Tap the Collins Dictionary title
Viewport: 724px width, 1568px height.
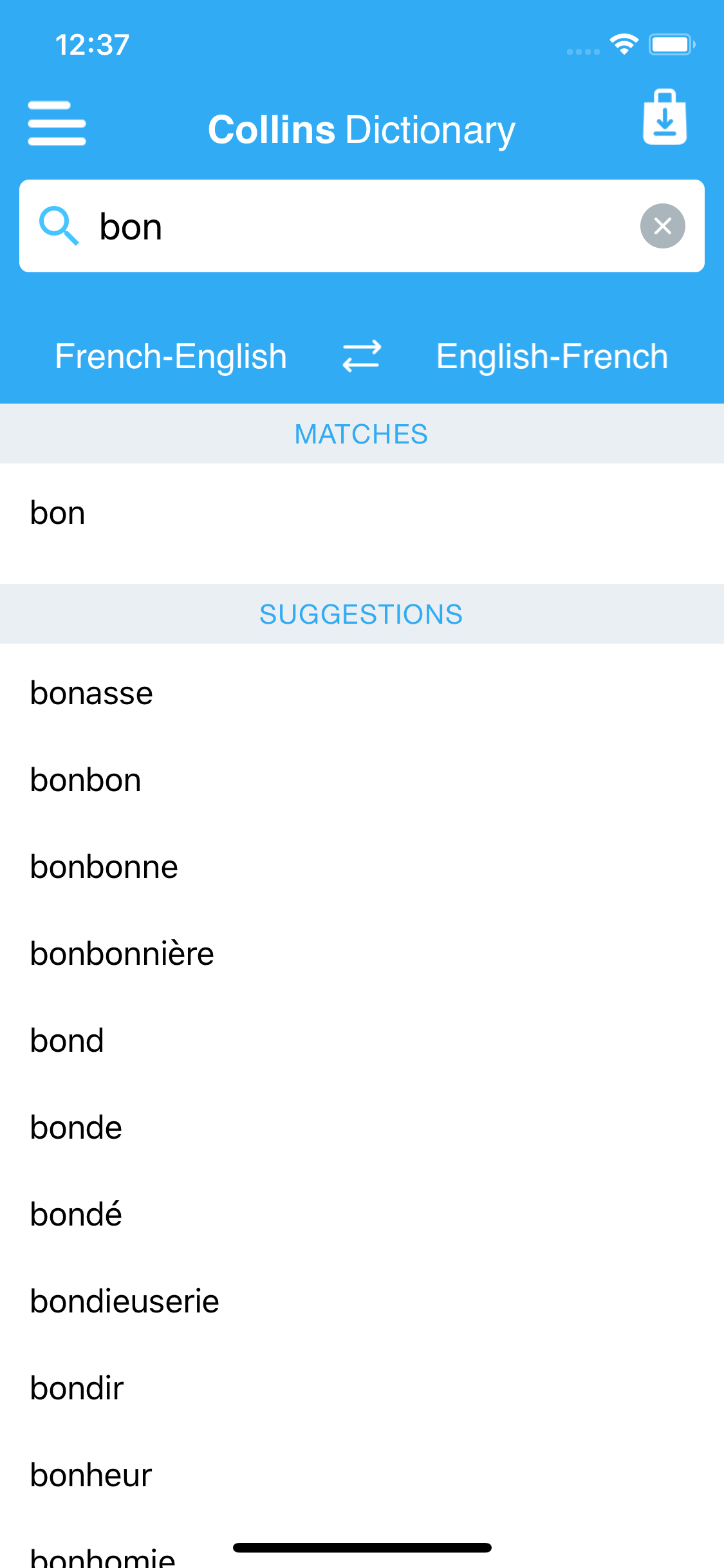point(362,130)
